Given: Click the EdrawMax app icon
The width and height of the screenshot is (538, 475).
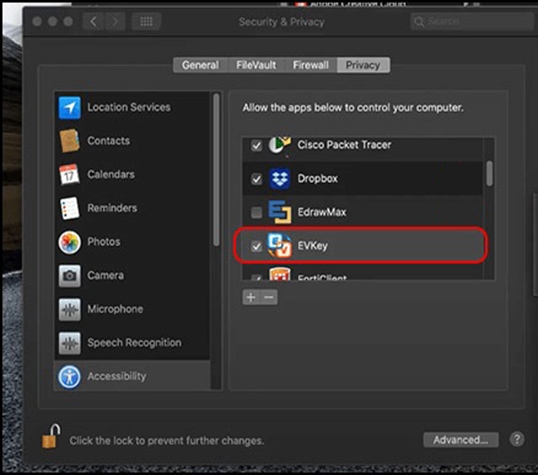Looking at the screenshot, I should coord(280,212).
